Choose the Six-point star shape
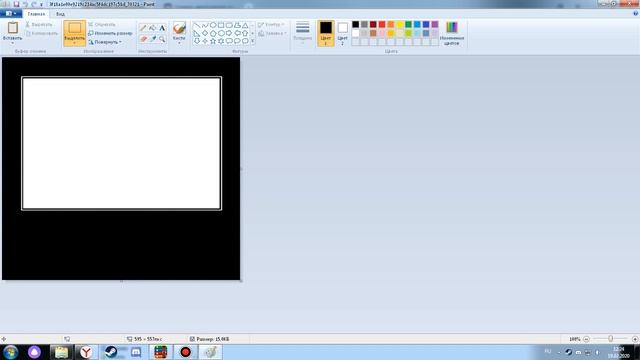The height and width of the screenshot is (360, 640). 221,41
